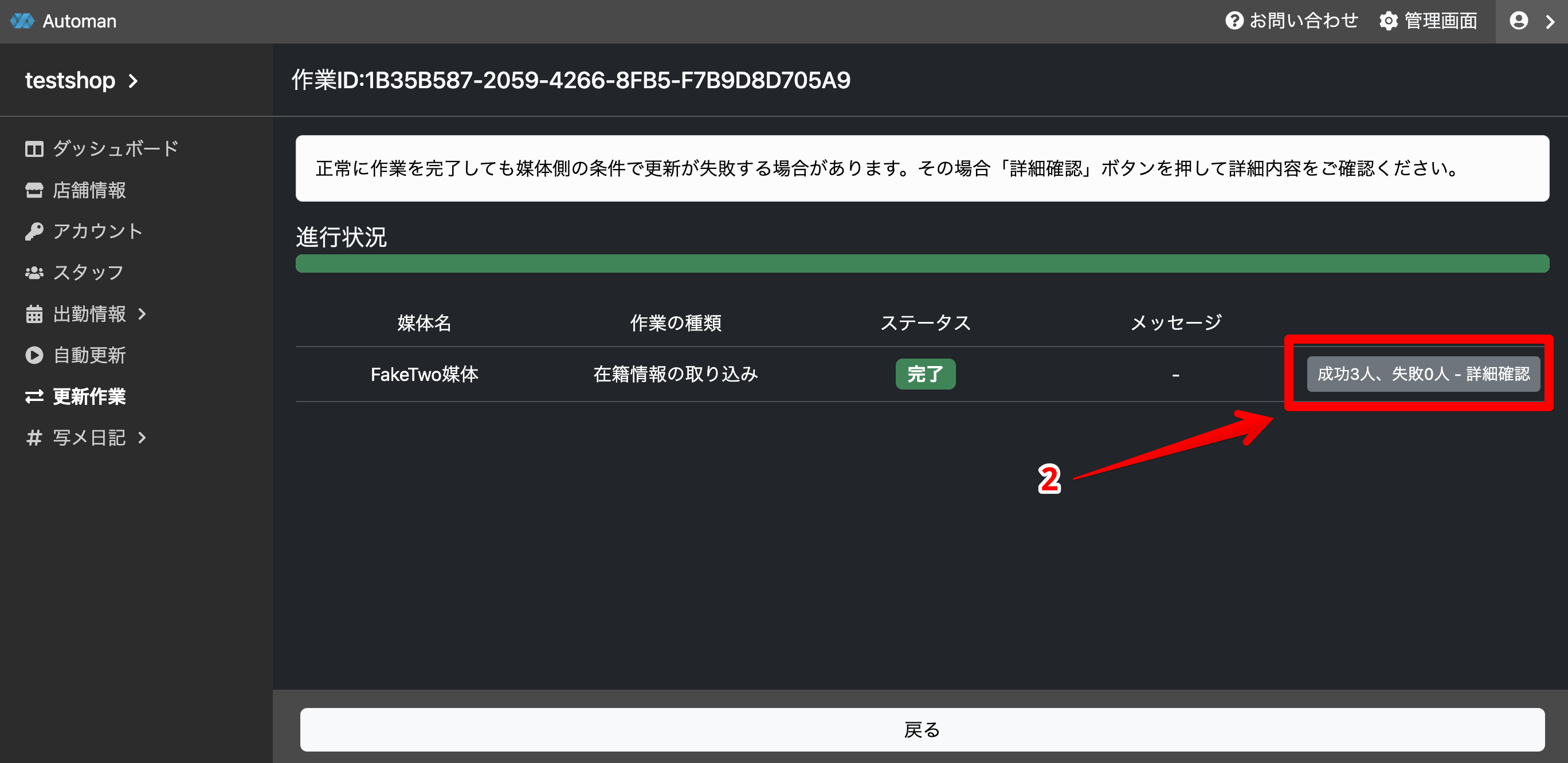Click the key icon beside アカウント

coord(34,231)
